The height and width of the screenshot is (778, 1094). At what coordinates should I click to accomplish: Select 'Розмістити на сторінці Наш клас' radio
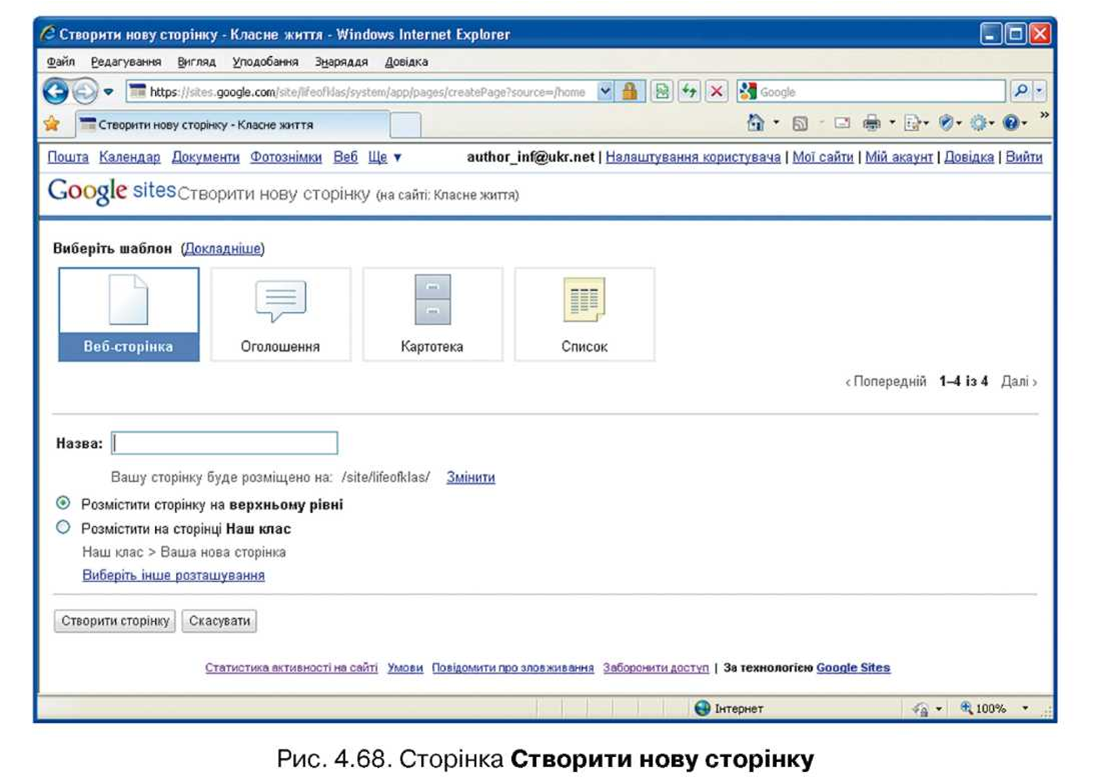coord(63,528)
